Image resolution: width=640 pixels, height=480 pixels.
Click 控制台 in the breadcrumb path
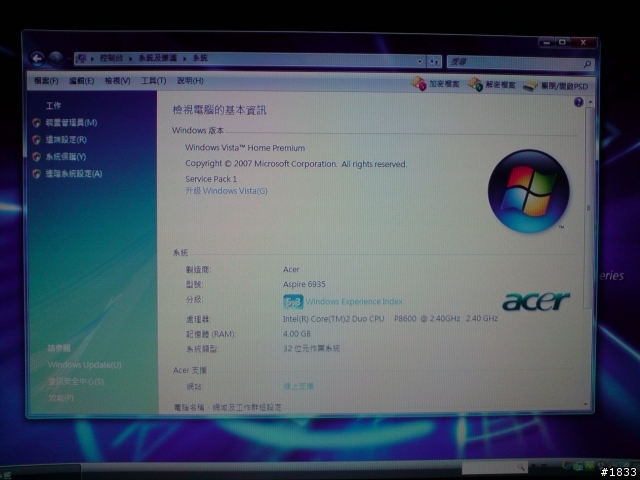coord(111,58)
